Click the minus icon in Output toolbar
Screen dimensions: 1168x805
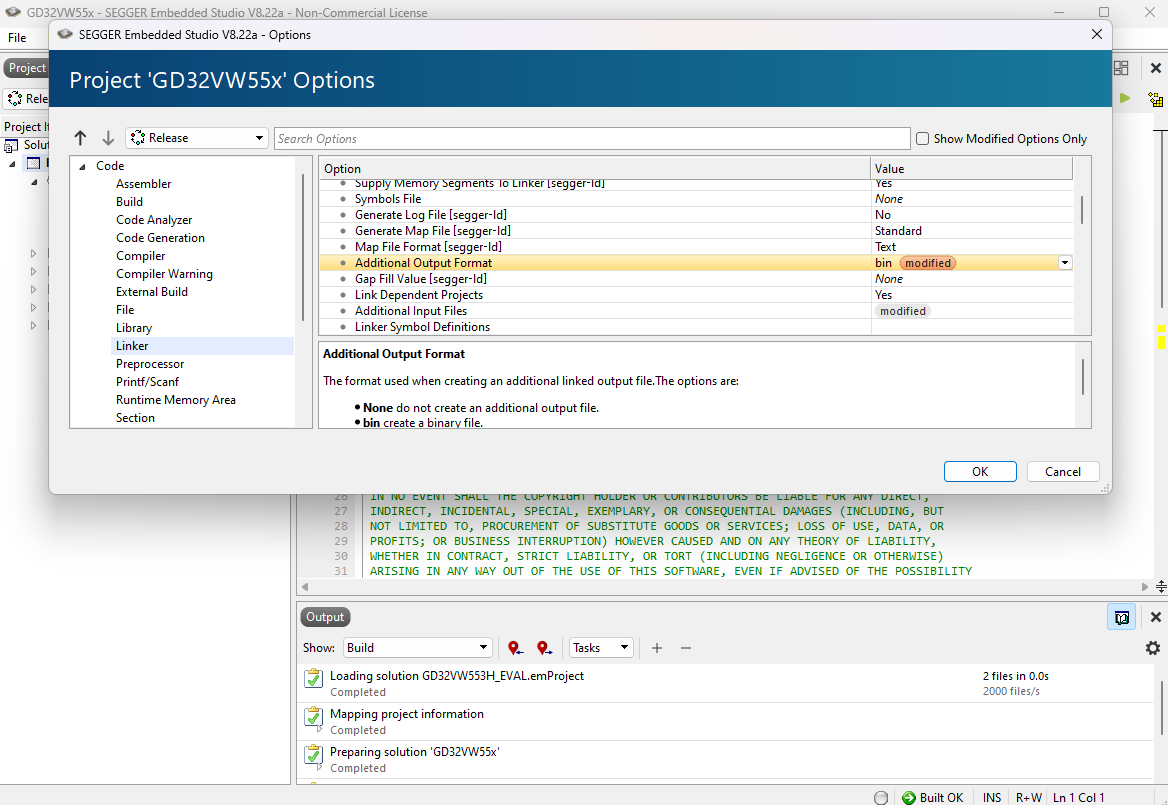[686, 648]
